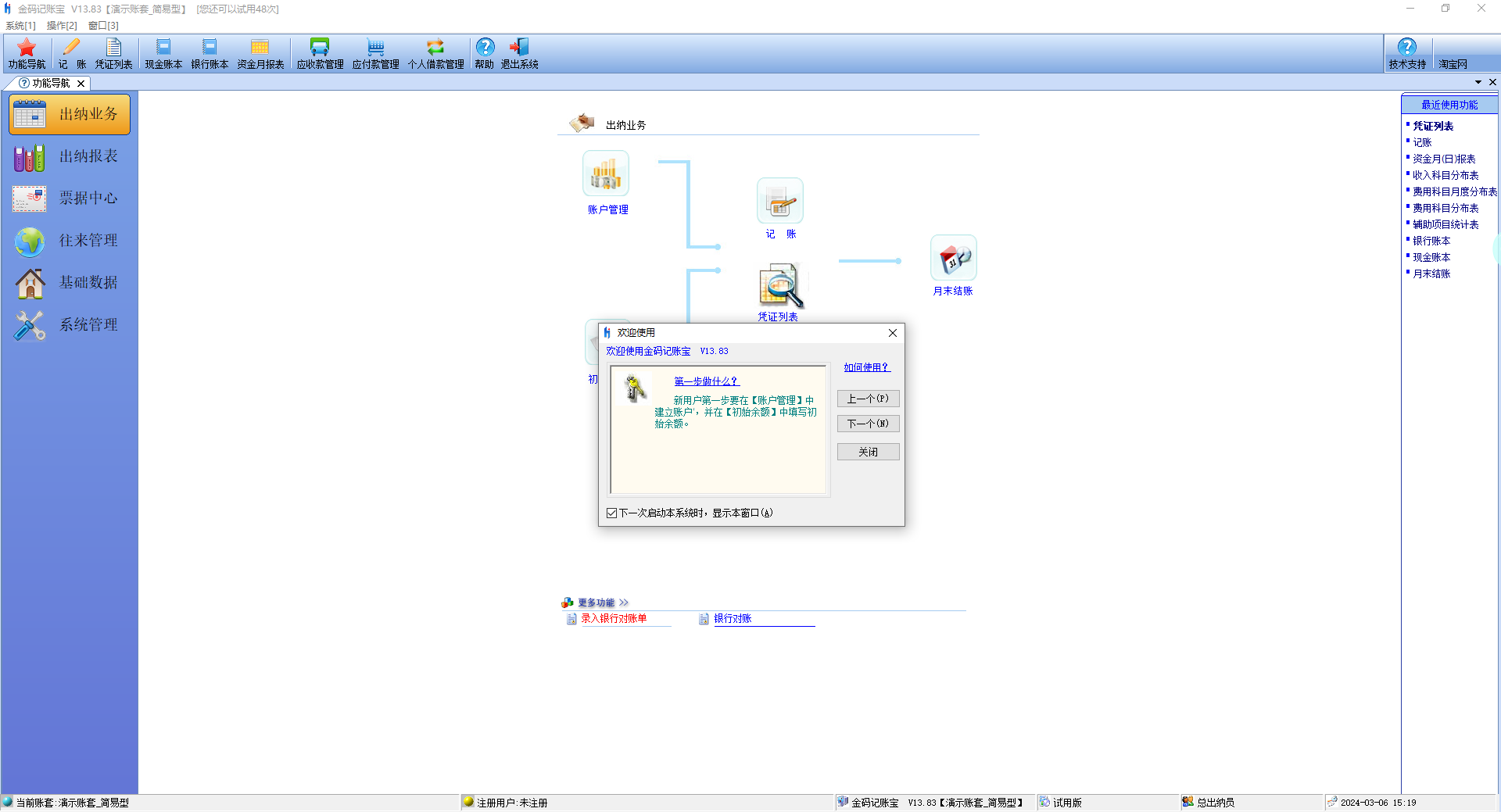This screenshot has width=1501, height=812.
Task: Open 应付款管理 toolbar icon
Action: pos(375,54)
